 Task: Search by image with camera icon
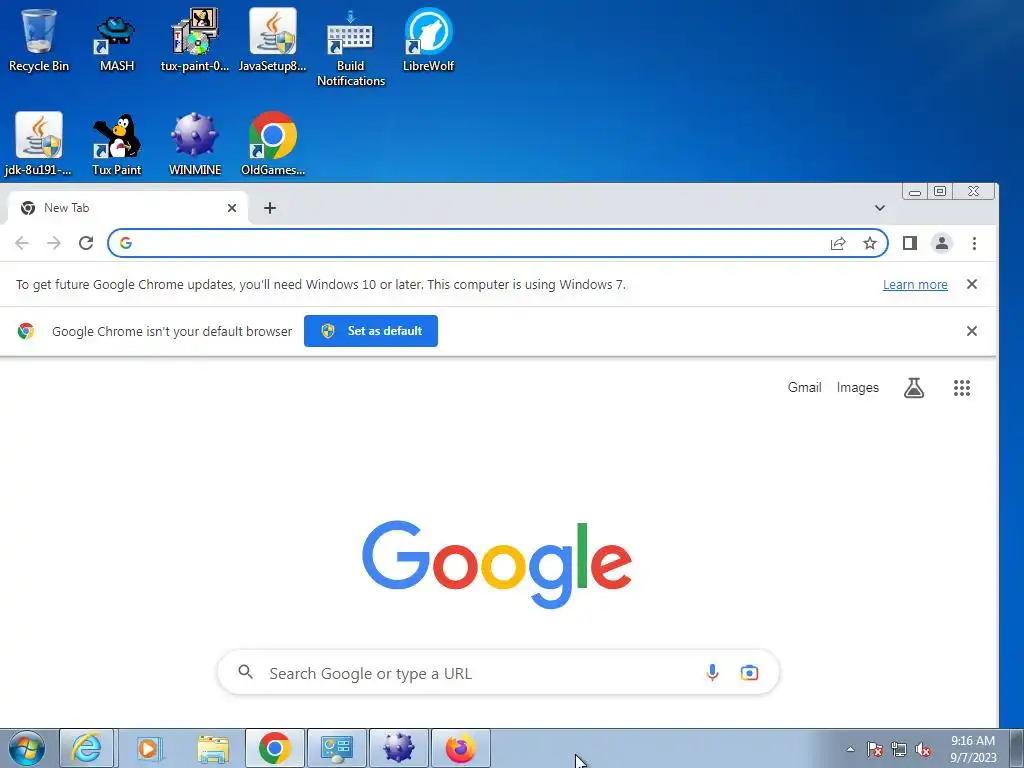(749, 673)
